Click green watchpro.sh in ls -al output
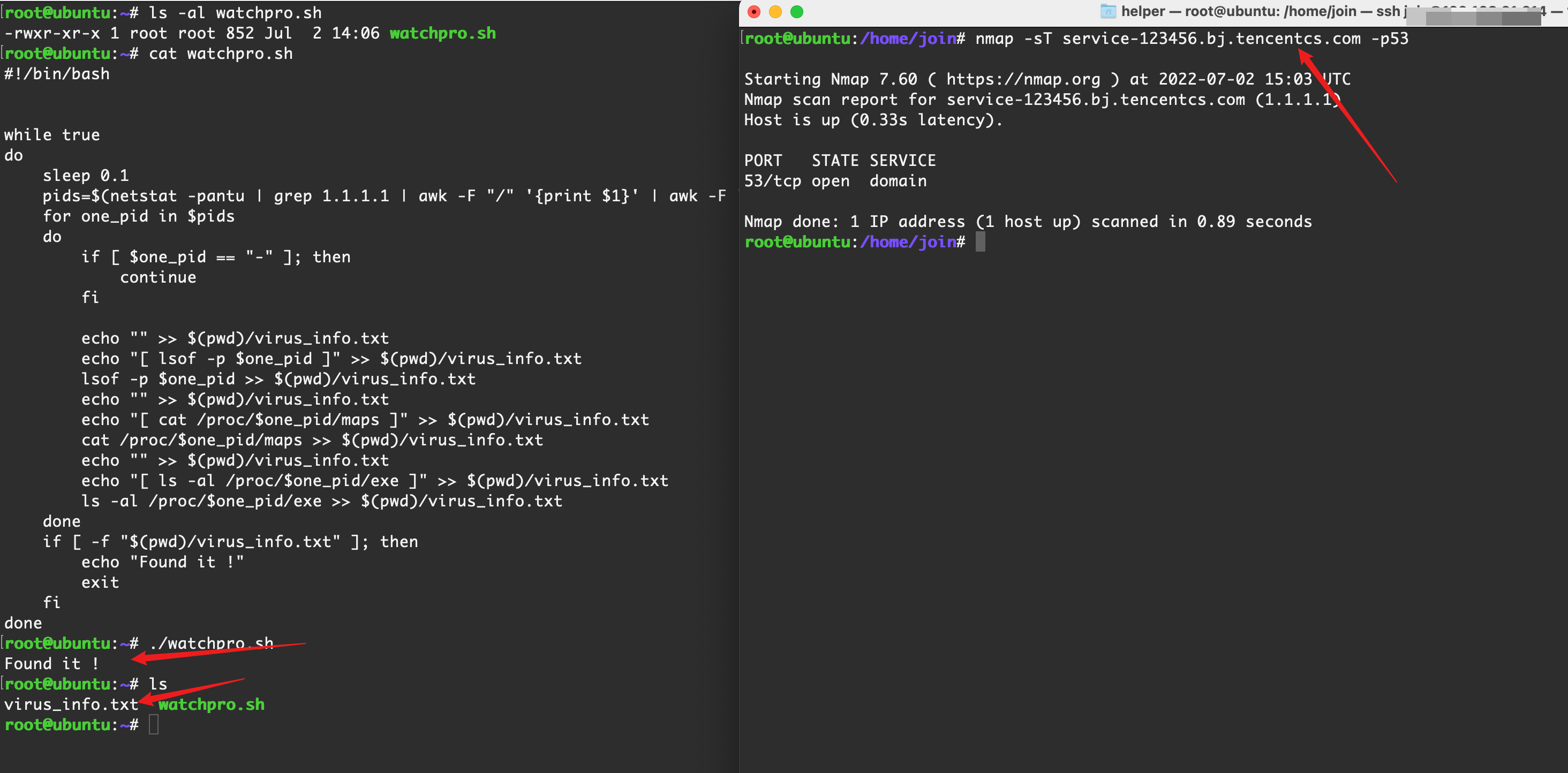Viewport: 1568px width, 773px height. tap(442, 33)
